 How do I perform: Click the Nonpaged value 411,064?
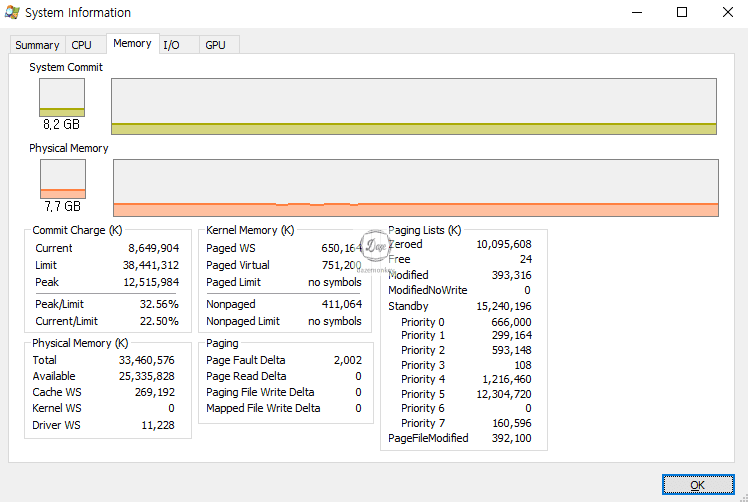342,304
